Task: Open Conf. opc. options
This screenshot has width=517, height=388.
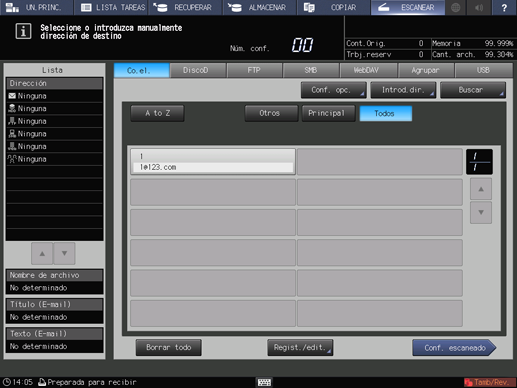Action: tap(333, 90)
